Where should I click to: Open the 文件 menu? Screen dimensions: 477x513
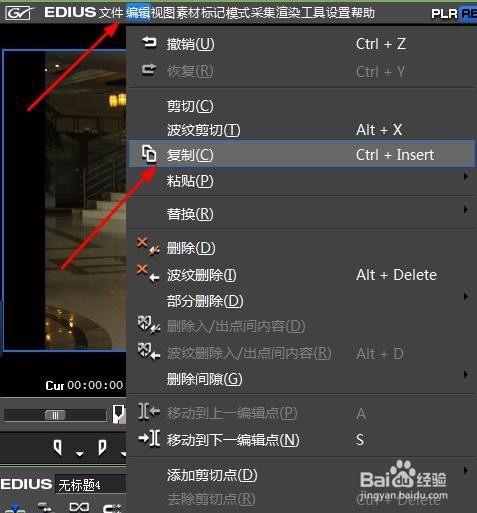point(111,13)
